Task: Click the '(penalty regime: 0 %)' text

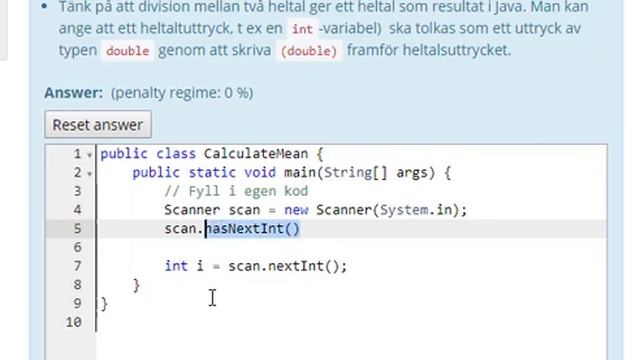Action: pyautogui.click(x=182, y=93)
